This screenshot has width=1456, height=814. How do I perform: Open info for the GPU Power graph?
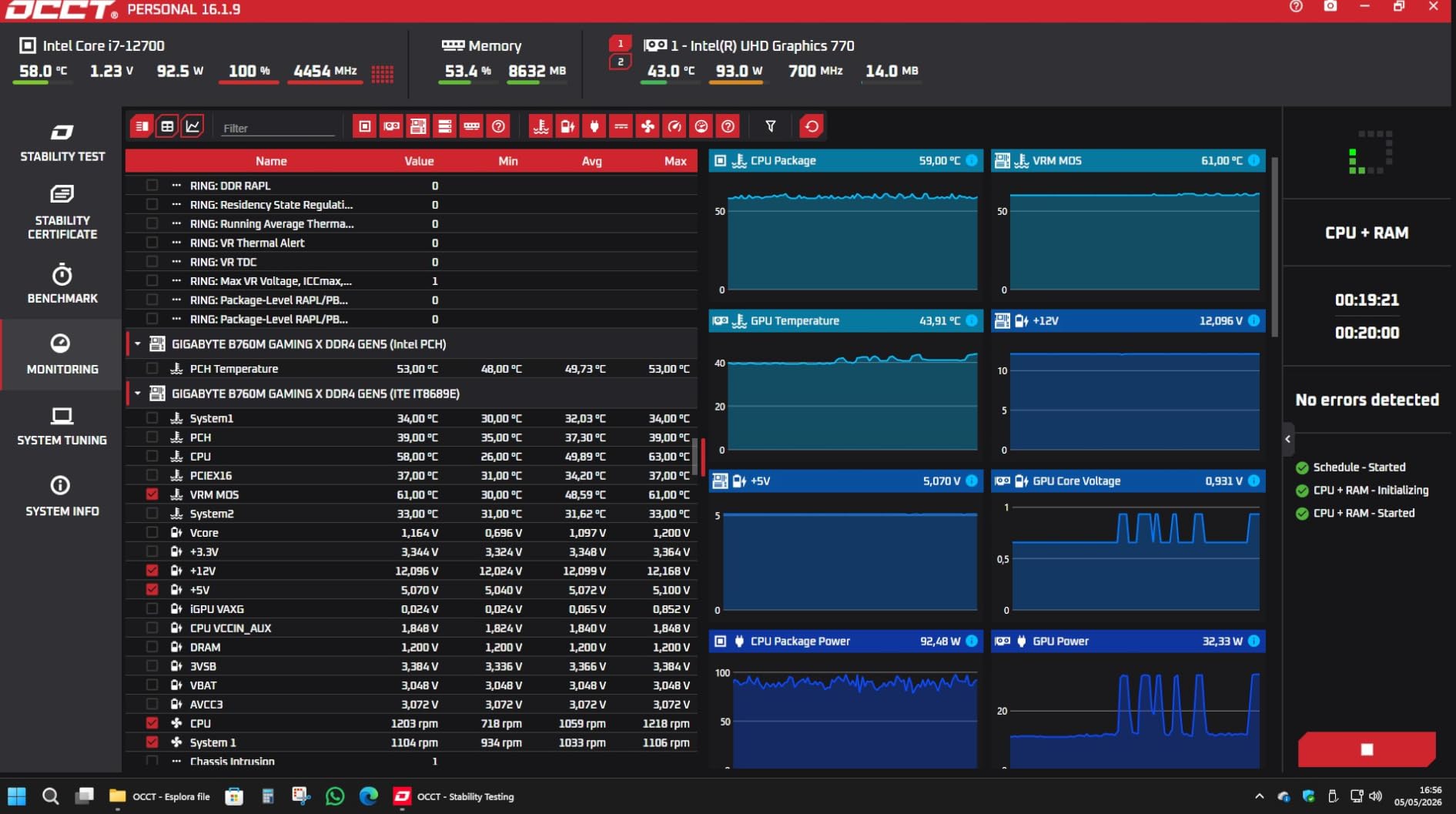click(1253, 641)
